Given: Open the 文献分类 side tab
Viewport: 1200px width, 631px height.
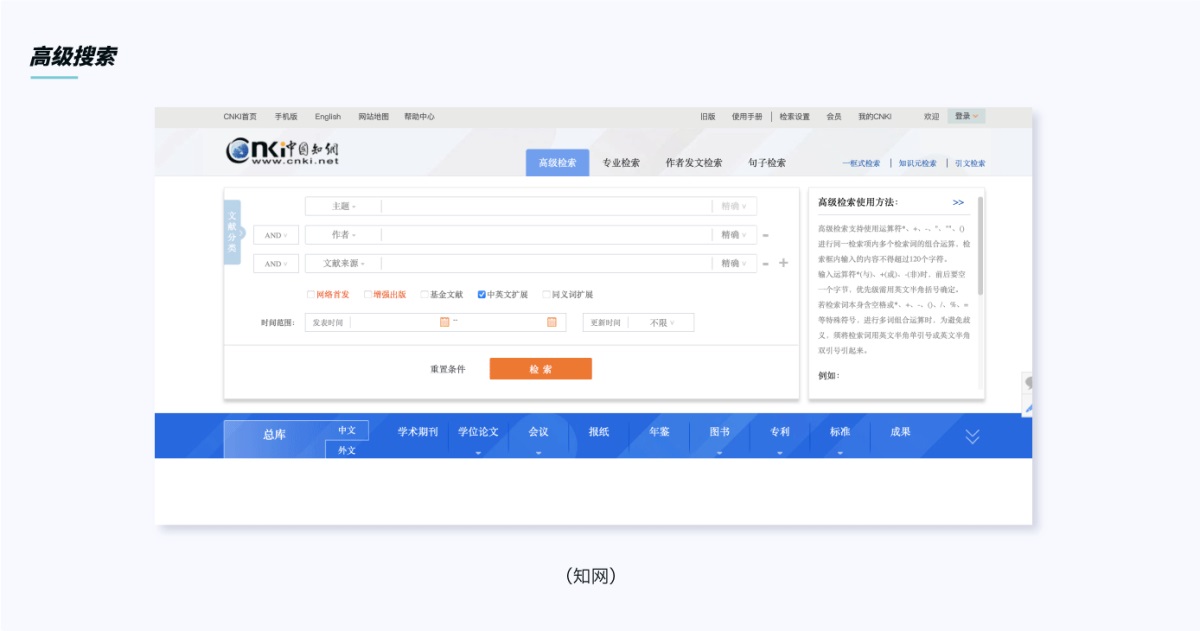Looking at the screenshot, I should [x=232, y=232].
